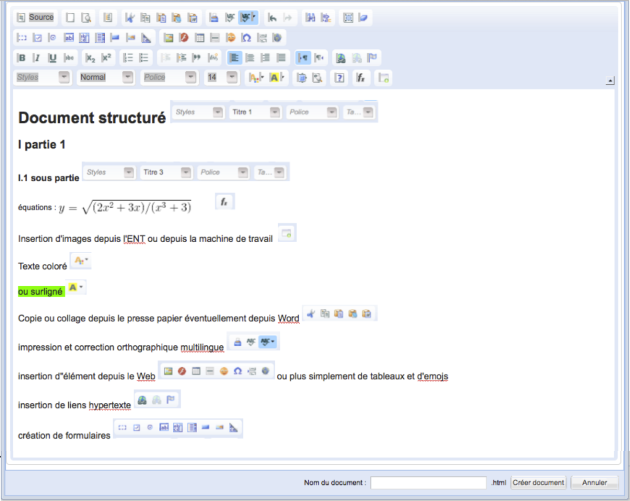Image resolution: width=630 pixels, height=501 pixels.
Task: Copy selection with the Copy icon
Action: click(x=145, y=17)
